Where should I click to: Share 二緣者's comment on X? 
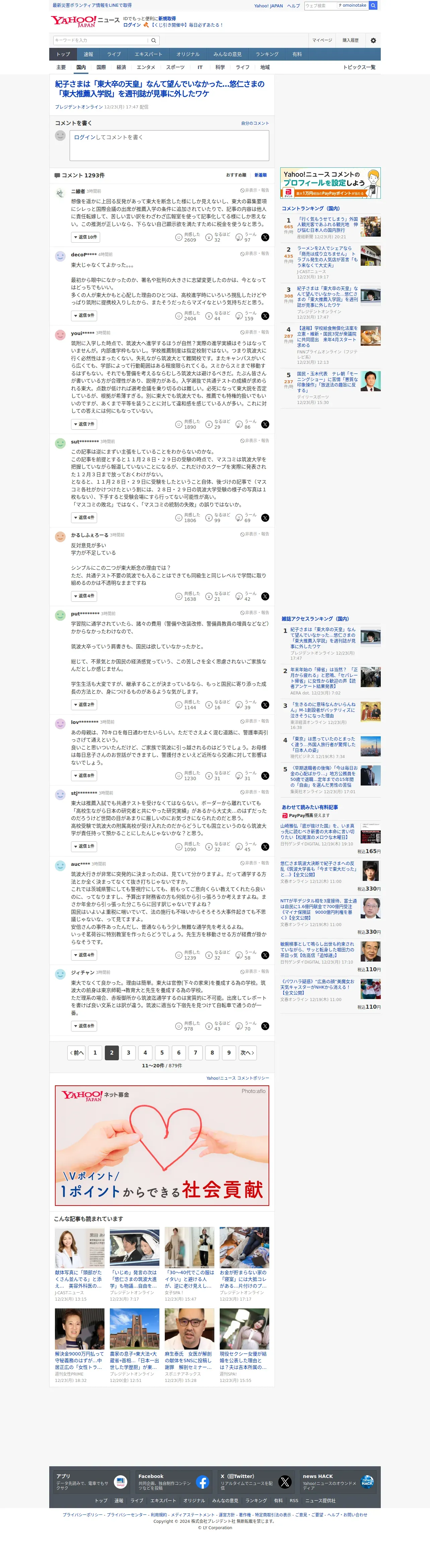coord(265,237)
